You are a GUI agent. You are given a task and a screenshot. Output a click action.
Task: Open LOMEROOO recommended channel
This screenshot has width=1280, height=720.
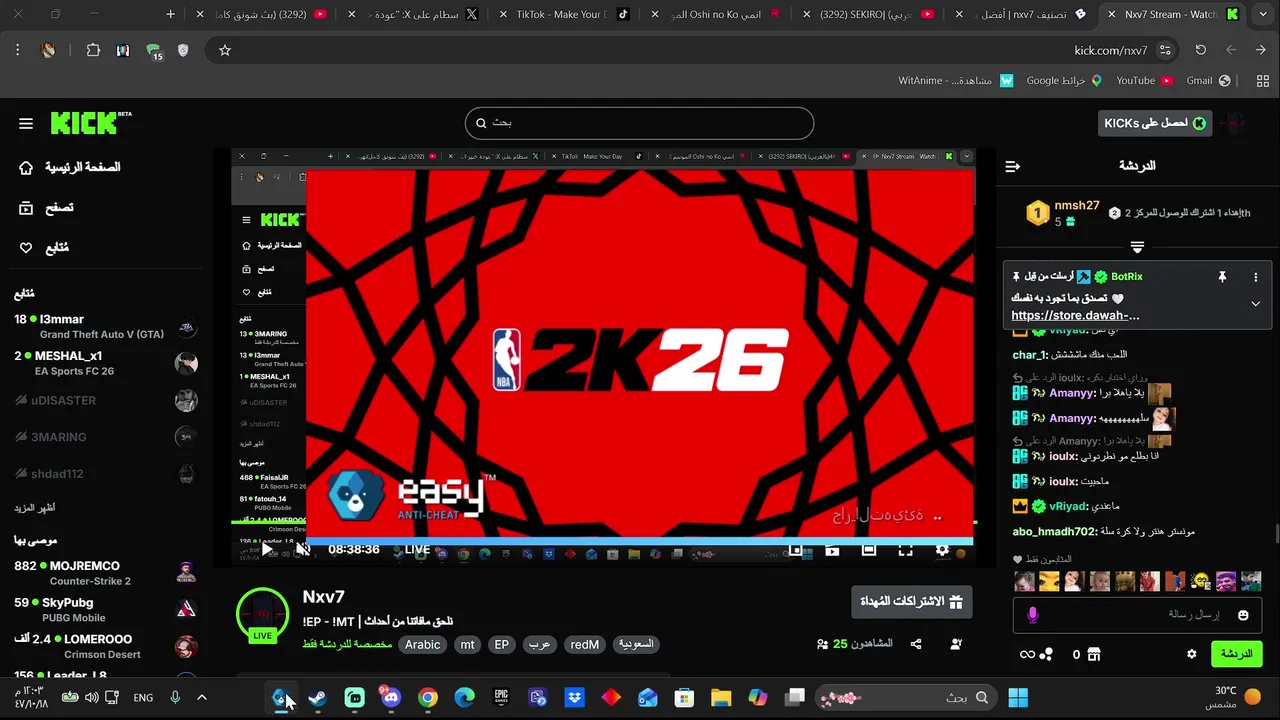tap(106, 647)
